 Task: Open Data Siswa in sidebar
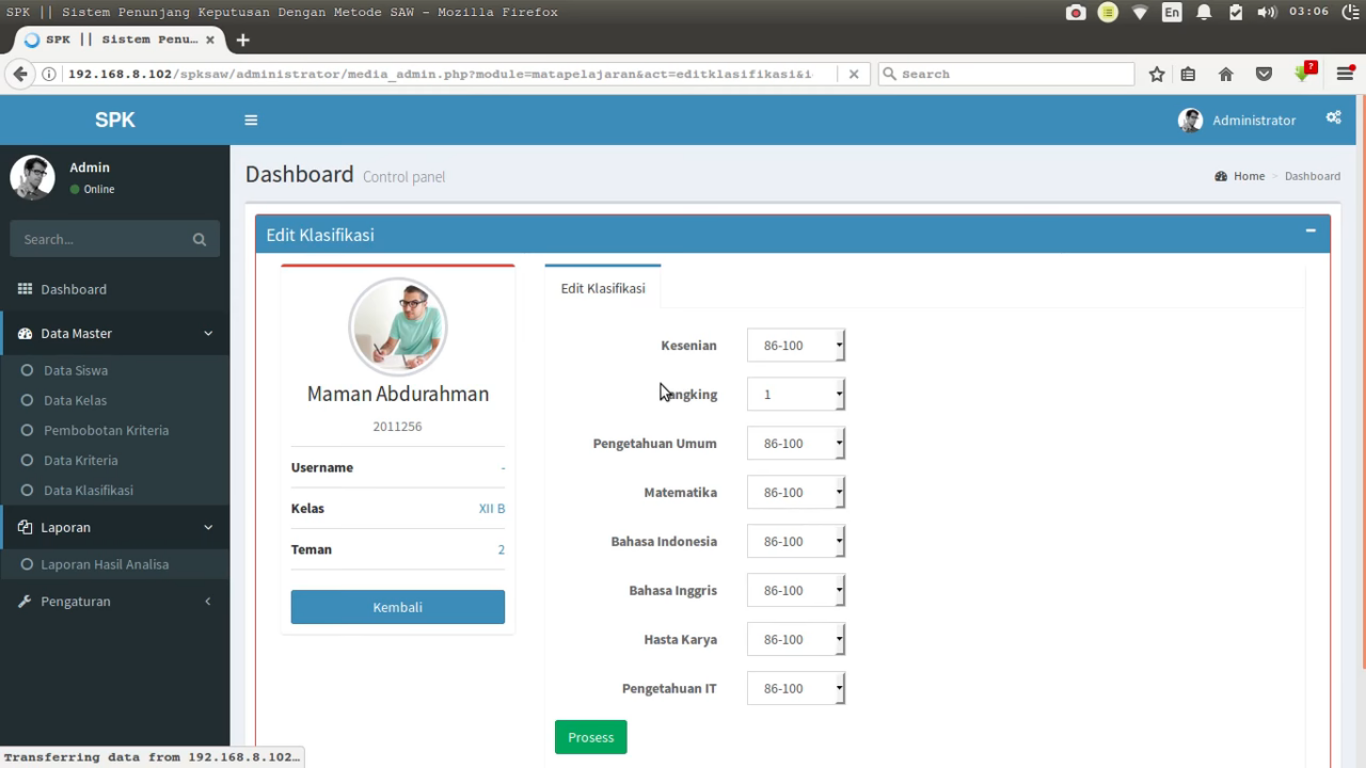coord(76,370)
